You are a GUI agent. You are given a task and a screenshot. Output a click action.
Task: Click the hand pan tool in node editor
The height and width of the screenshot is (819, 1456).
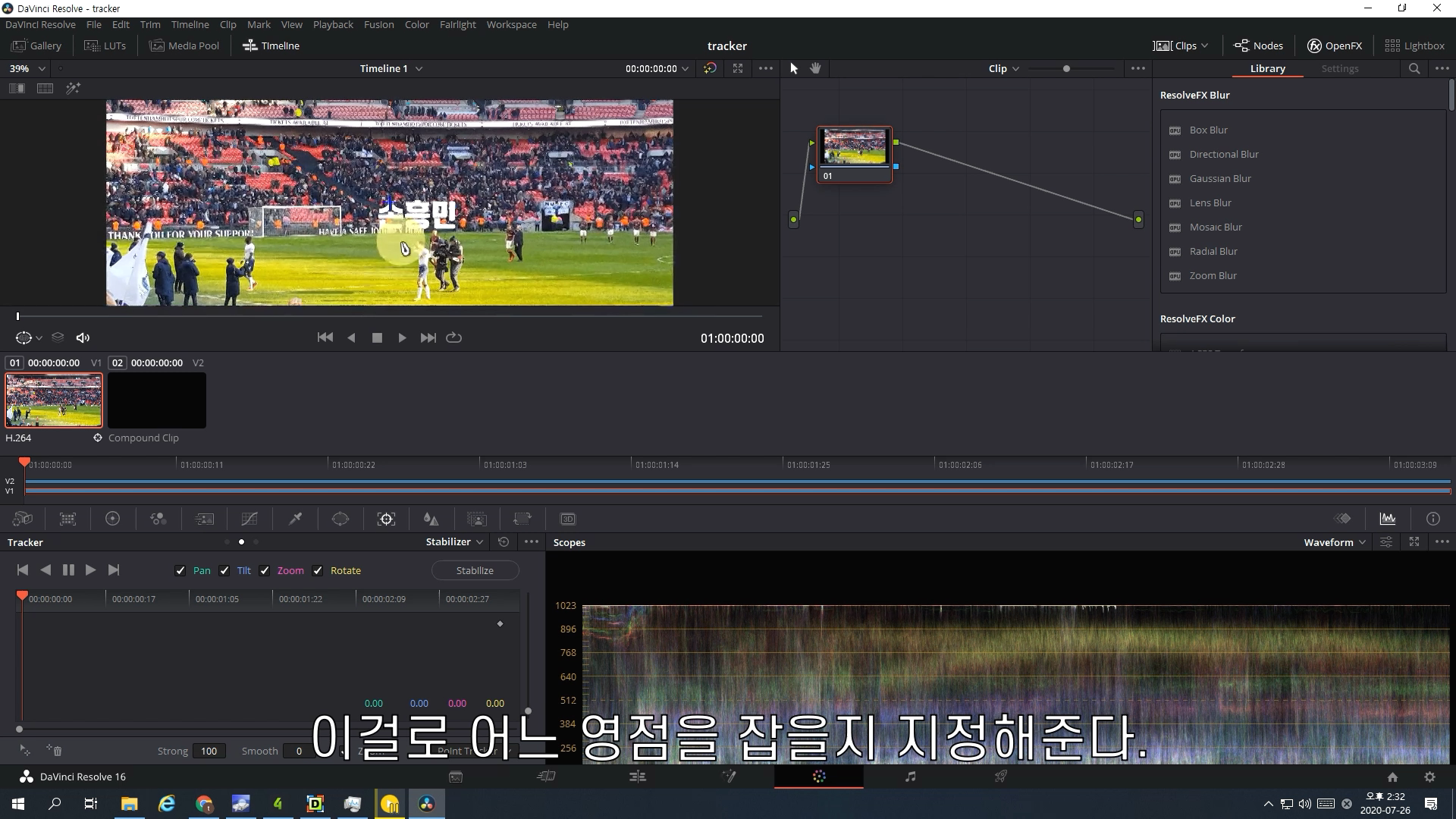[815, 68]
